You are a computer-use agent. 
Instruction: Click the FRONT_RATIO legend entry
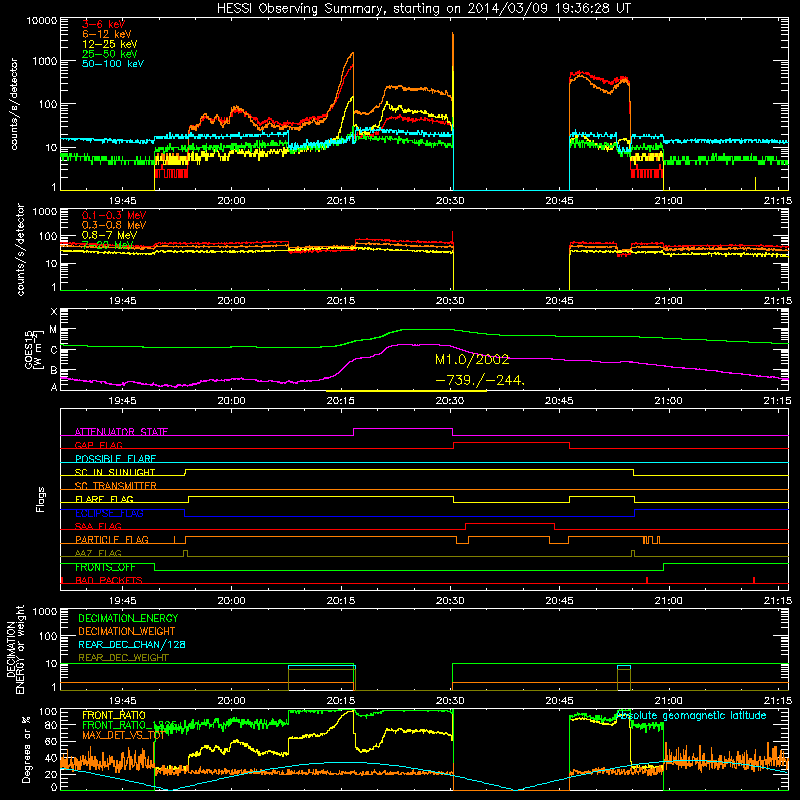tap(114, 715)
